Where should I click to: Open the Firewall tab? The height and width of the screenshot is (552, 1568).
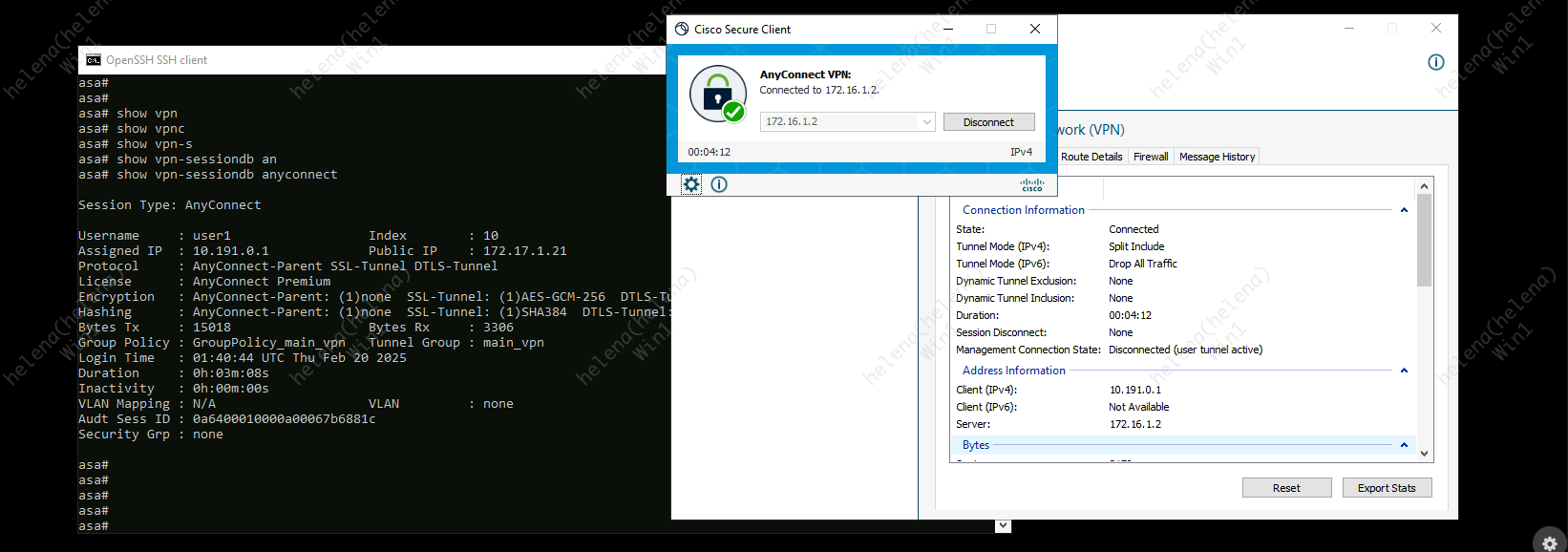(1151, 157)
